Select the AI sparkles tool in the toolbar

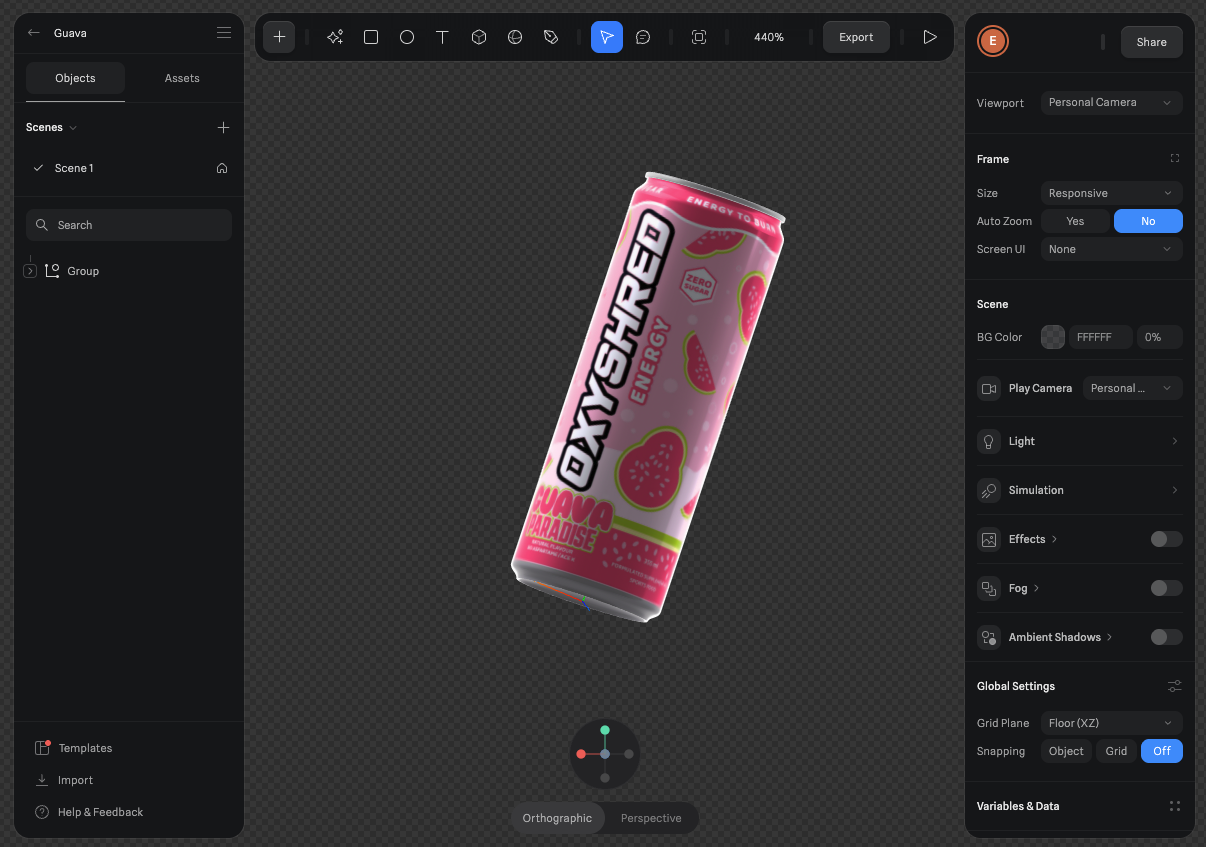[x=335, y=37]
